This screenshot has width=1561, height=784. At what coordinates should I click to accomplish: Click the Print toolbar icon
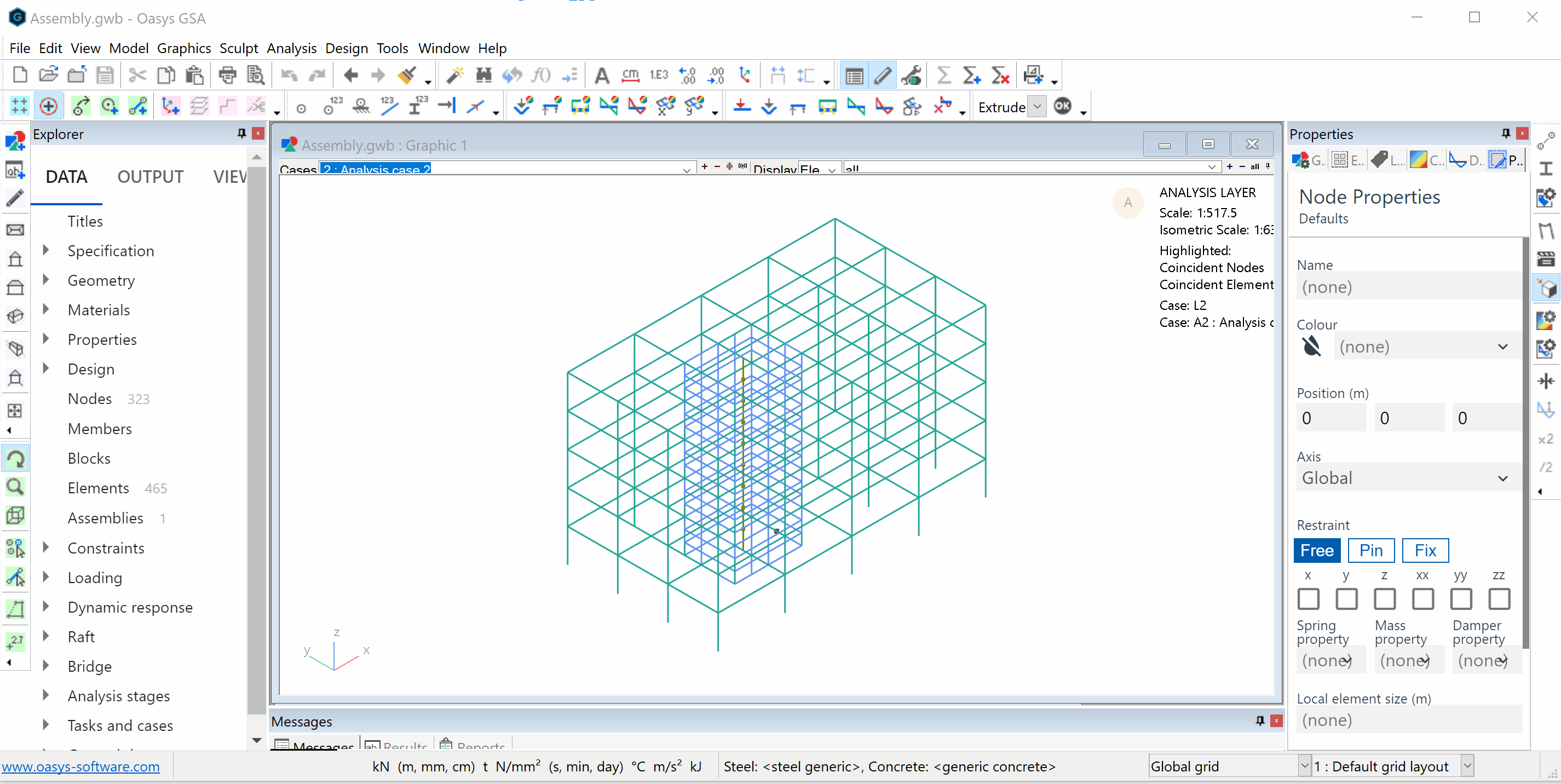227,75
